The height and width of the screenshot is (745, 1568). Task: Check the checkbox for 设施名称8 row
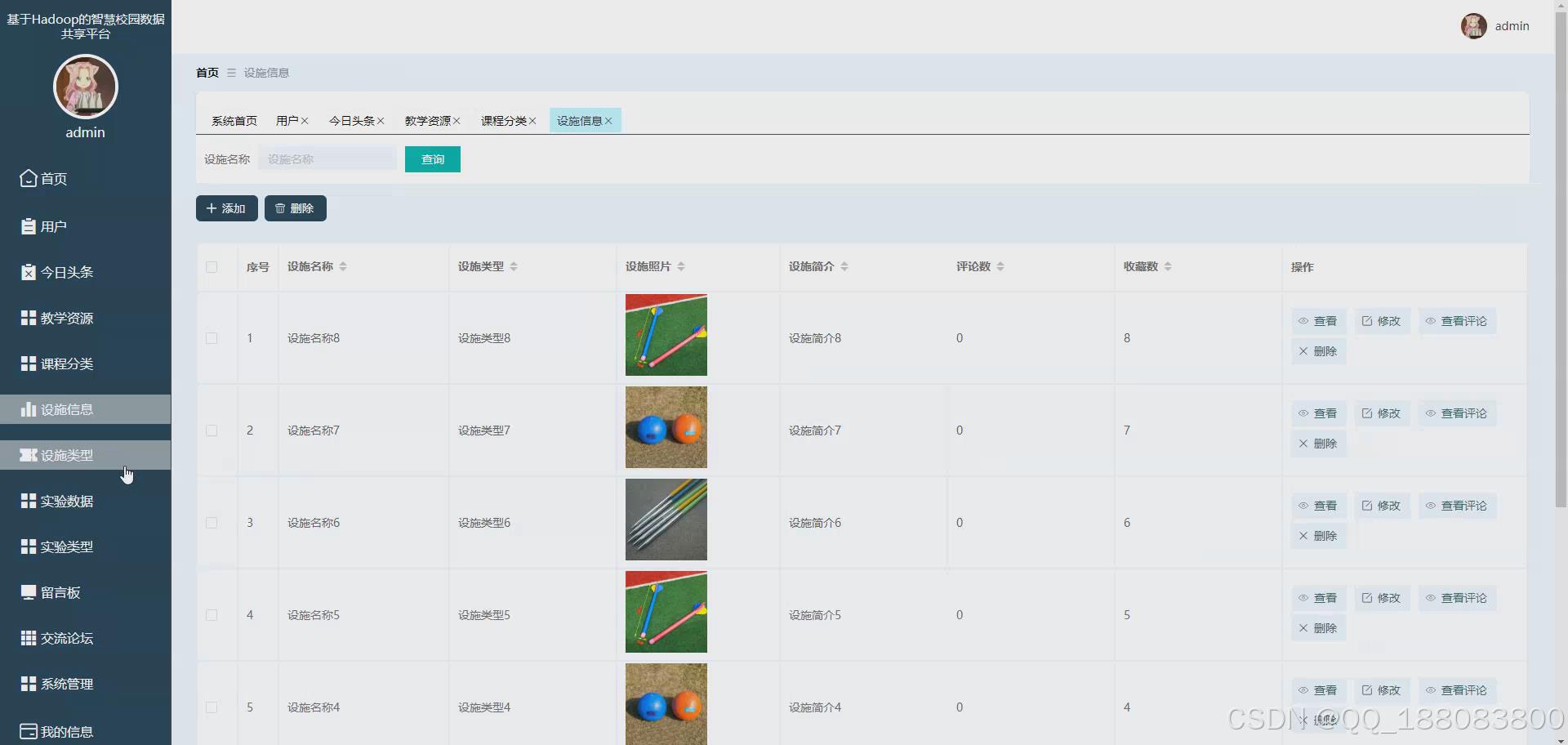pyautogui.click(x=211, y=338)
